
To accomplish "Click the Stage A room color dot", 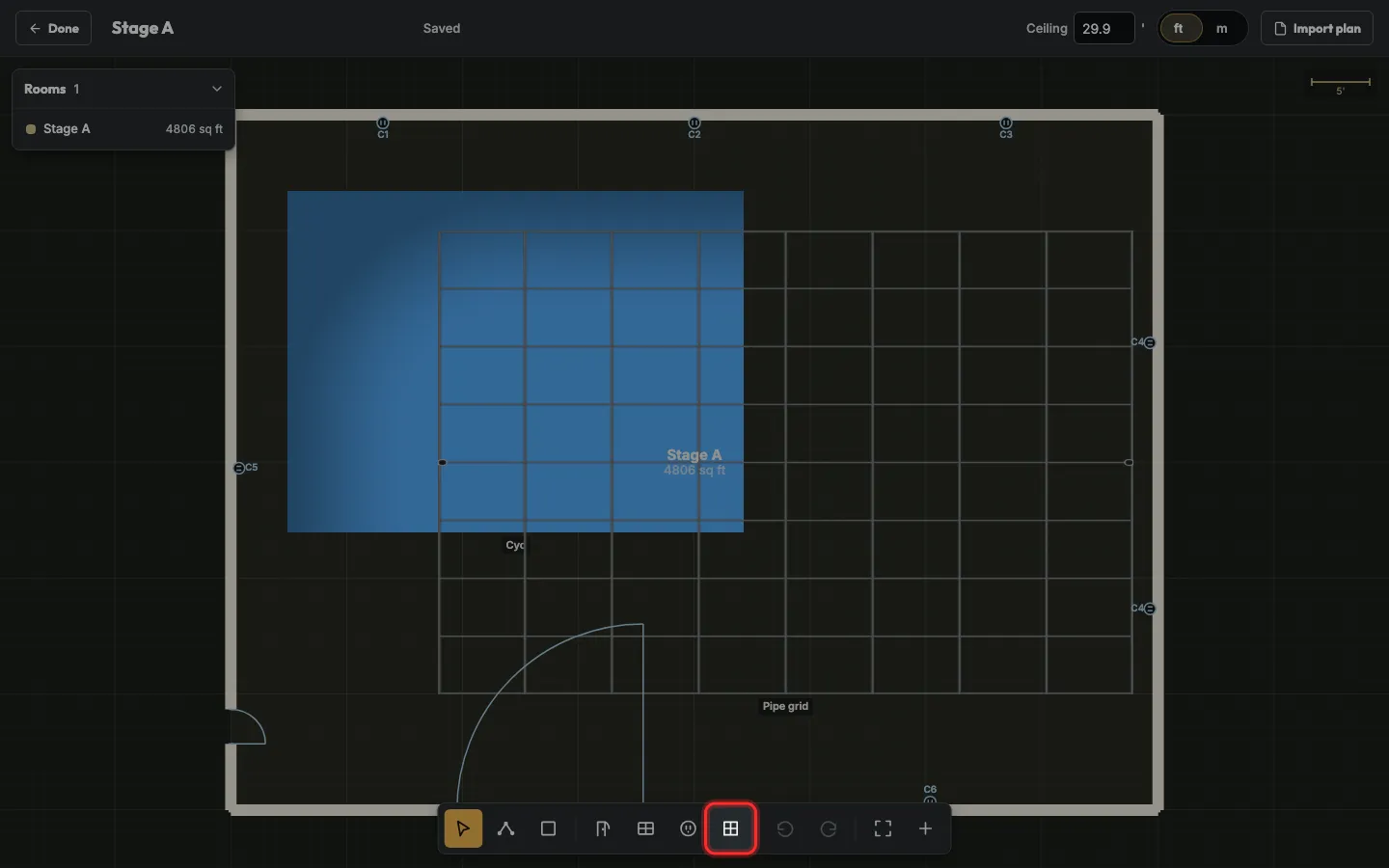I will (31, 129).
